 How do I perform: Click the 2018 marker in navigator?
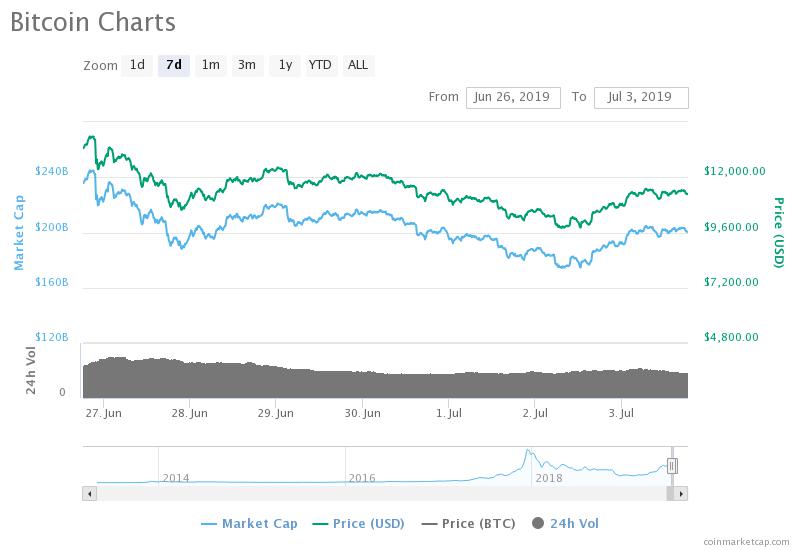(549, 478)
